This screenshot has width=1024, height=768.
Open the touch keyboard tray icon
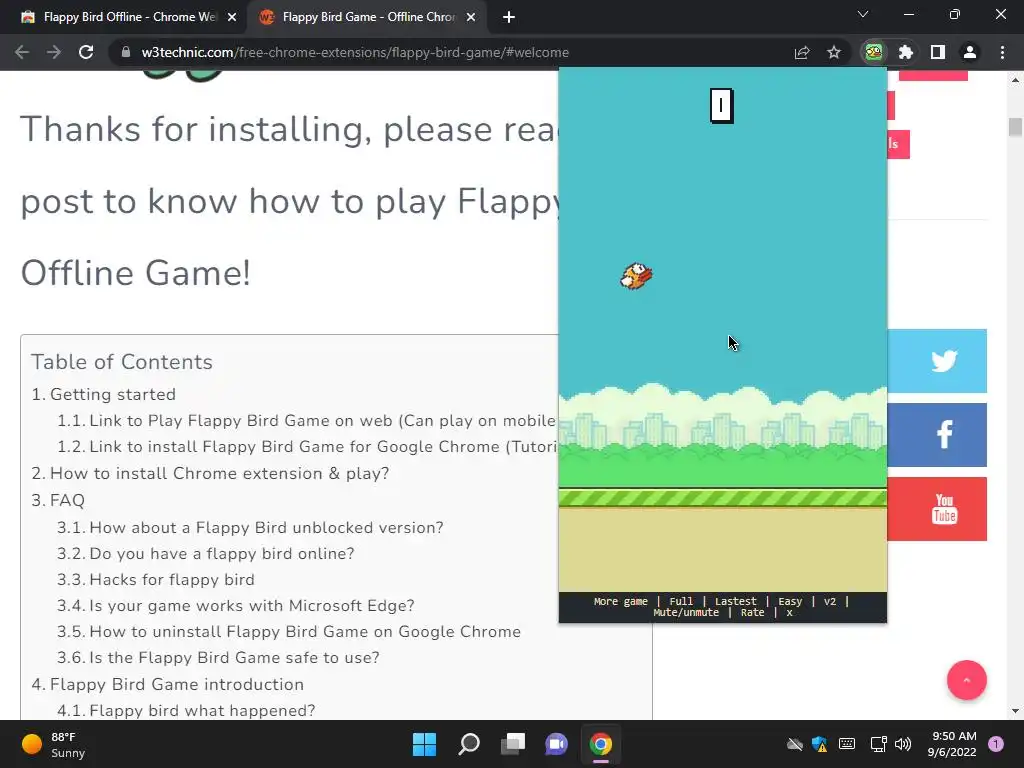point(846,744)
